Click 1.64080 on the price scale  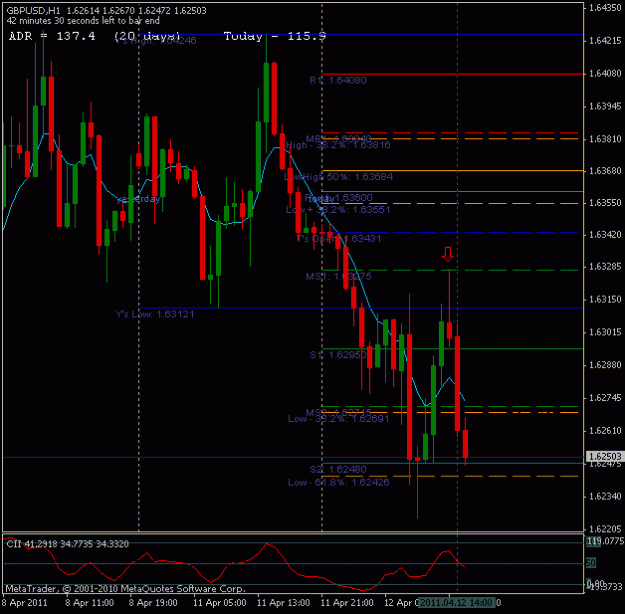pyautogui.click(x=605, y=73)
